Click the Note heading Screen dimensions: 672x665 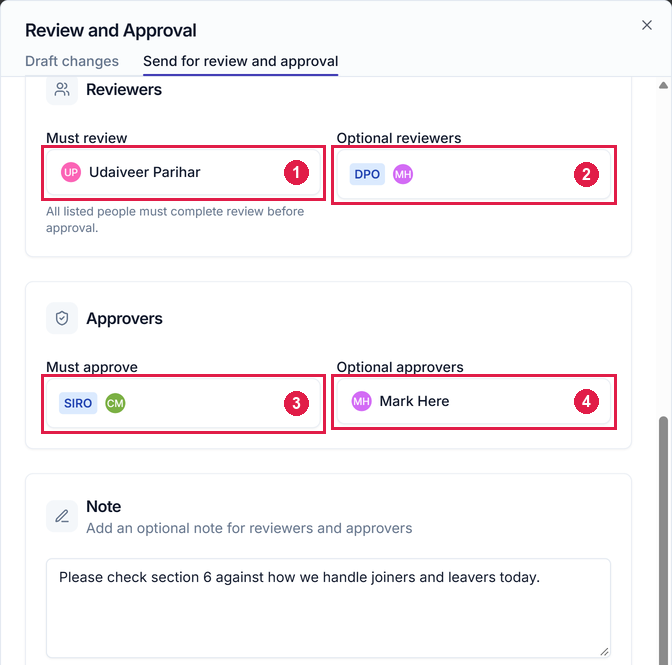point(104,506)
